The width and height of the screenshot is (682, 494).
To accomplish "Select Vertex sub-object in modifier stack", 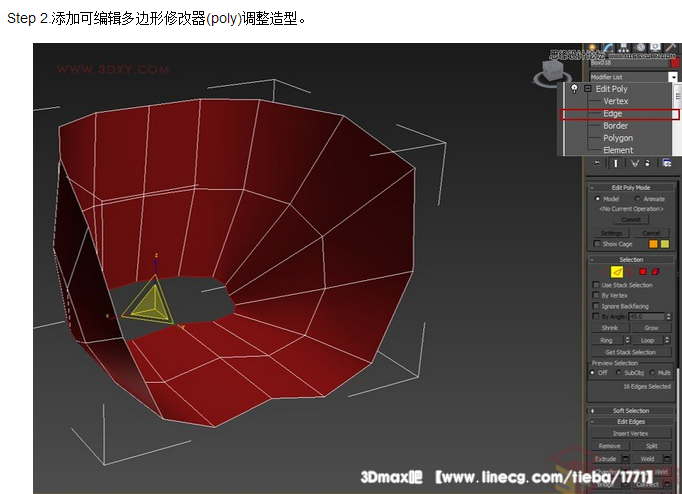I will pyautogui.click(x=616, y=101).
